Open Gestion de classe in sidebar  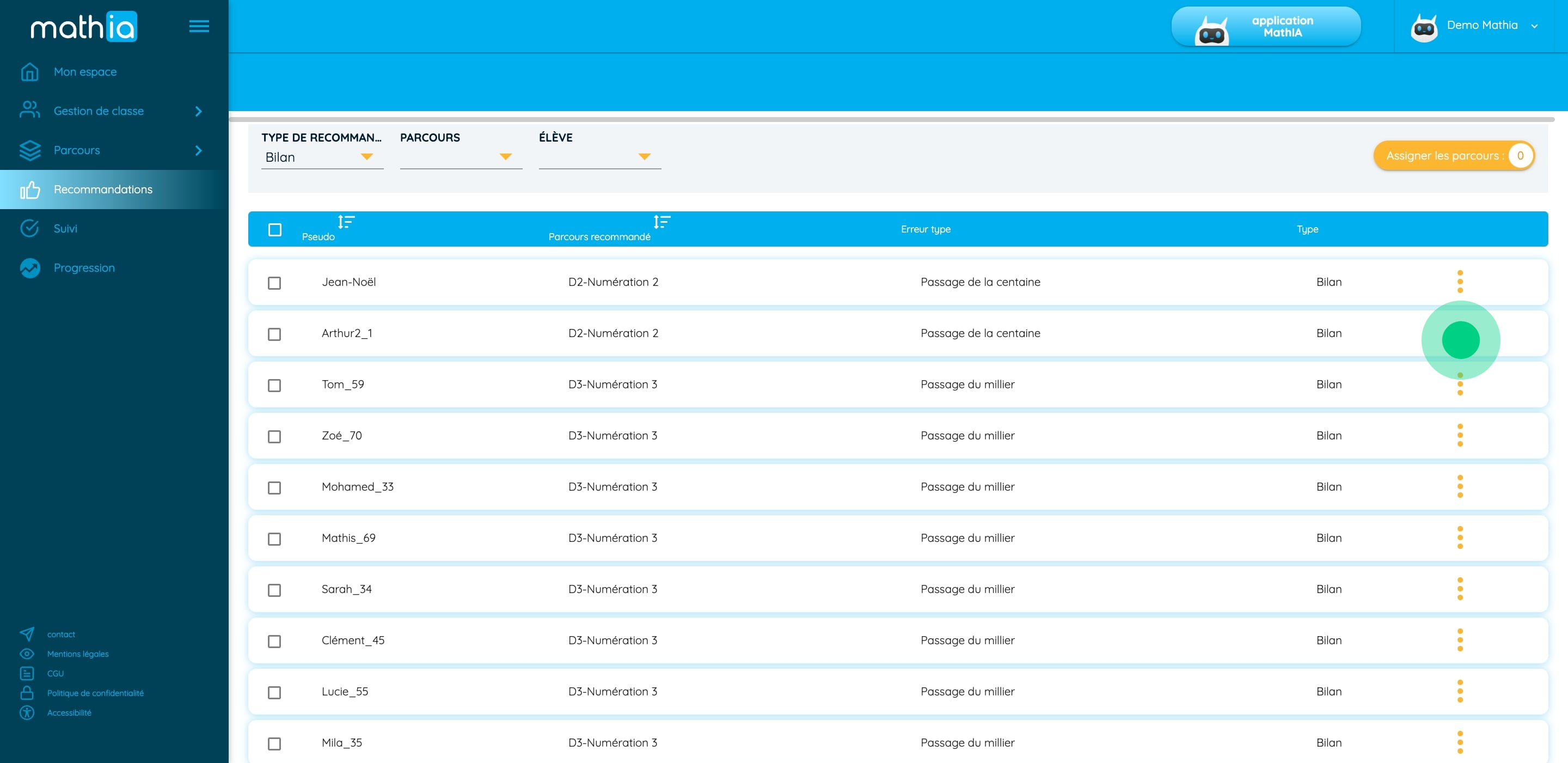[99, 111]
